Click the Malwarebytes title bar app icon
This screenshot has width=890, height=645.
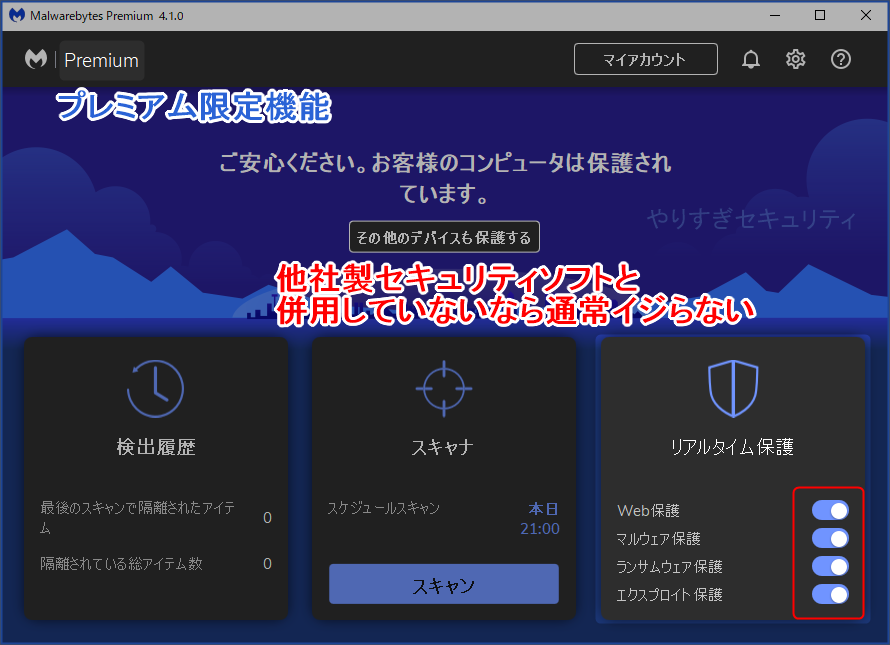[16, 15]
